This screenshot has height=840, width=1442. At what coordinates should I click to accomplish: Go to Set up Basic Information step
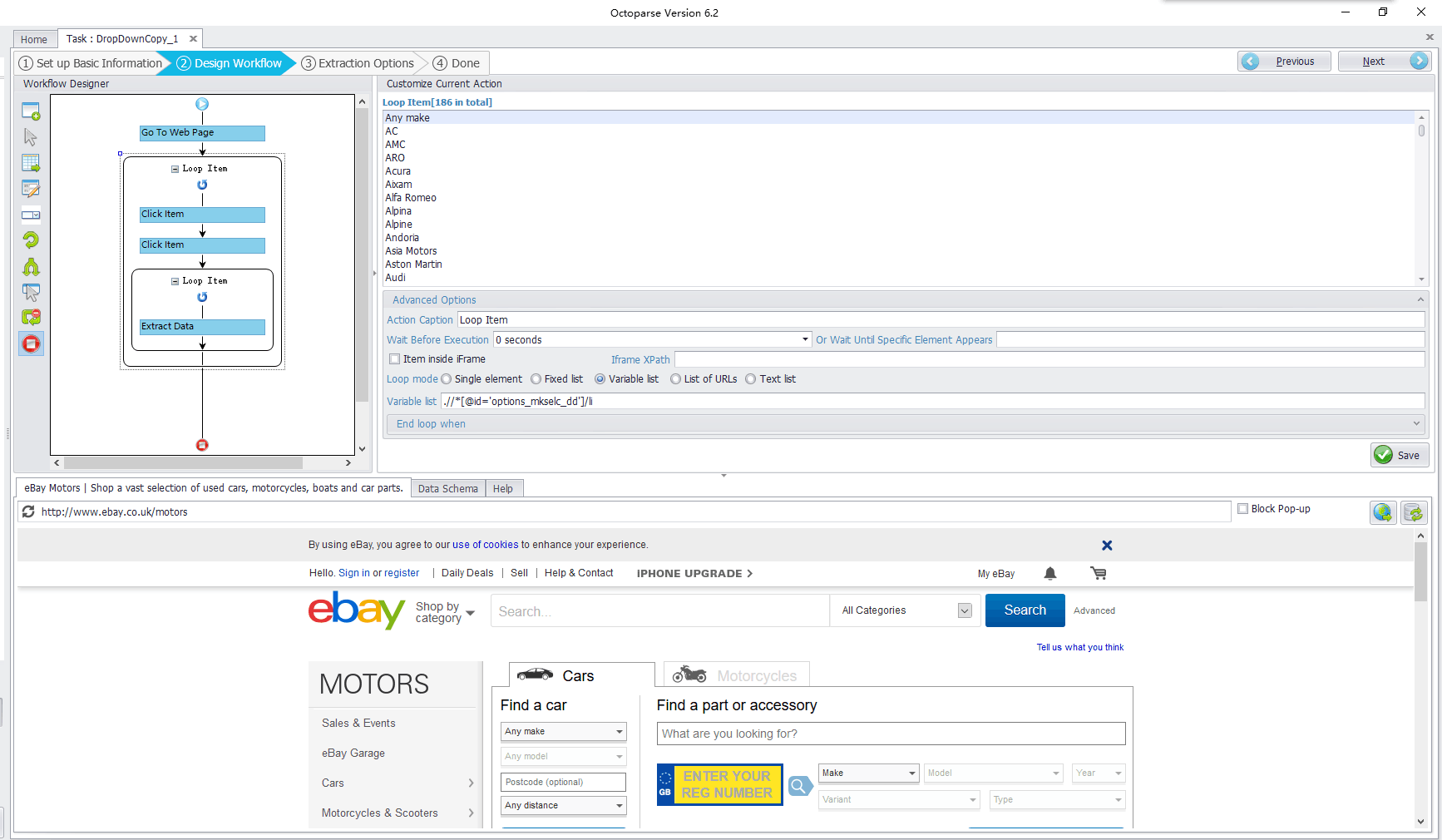(91, 63)
